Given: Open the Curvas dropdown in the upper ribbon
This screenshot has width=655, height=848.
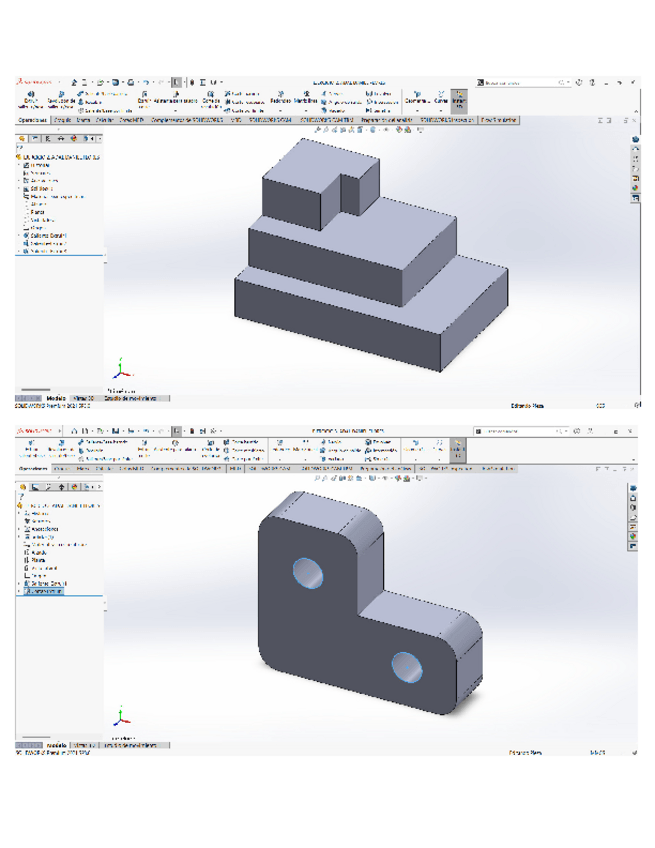Looking at the screenshot, I should [x=441, y=100].
